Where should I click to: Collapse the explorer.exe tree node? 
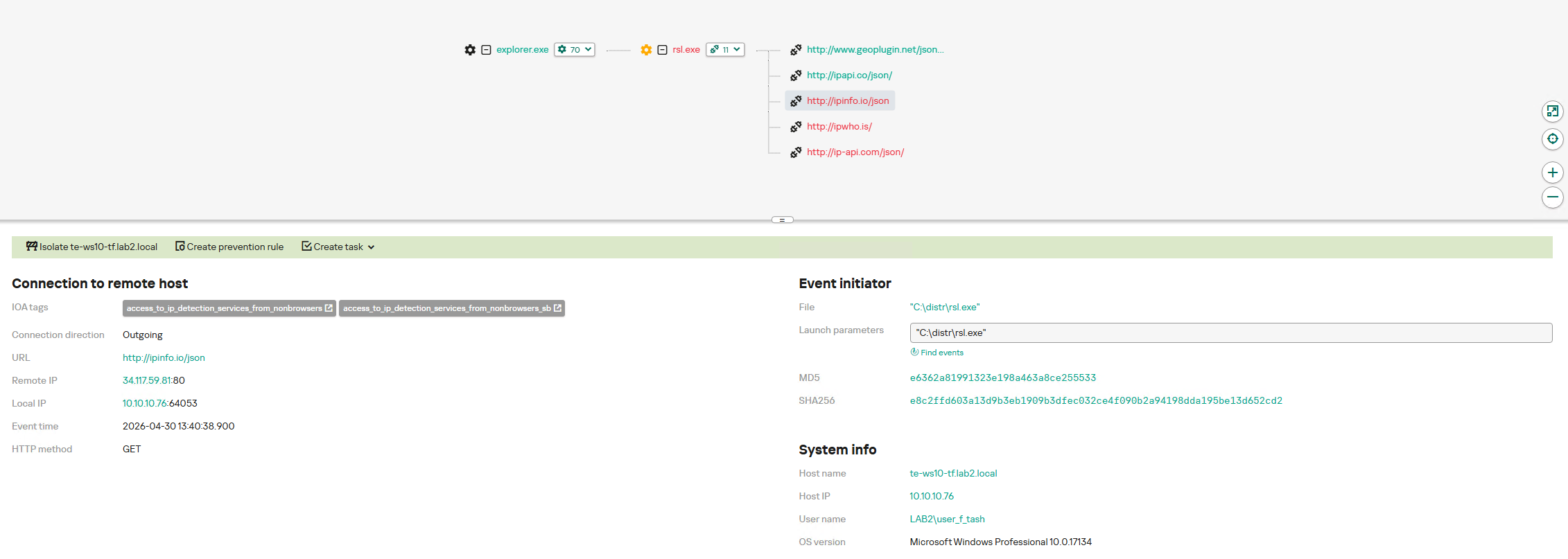[x=487, y=50]
